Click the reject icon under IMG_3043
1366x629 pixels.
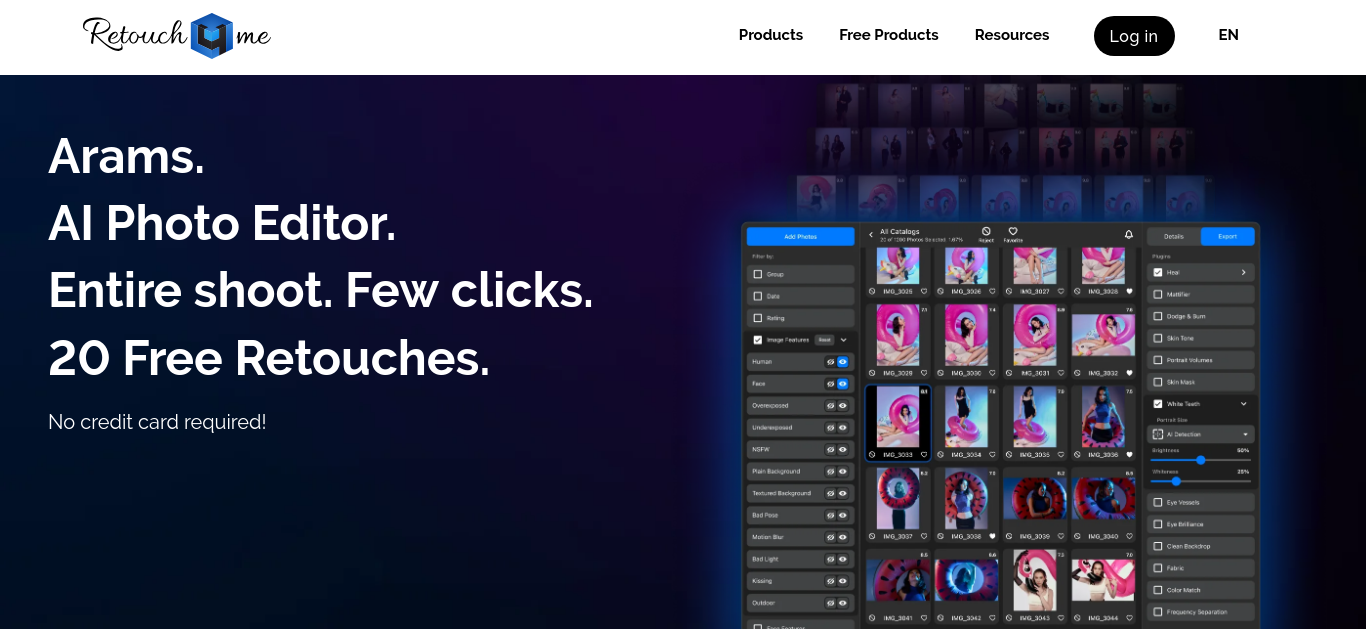[1009, 618]
